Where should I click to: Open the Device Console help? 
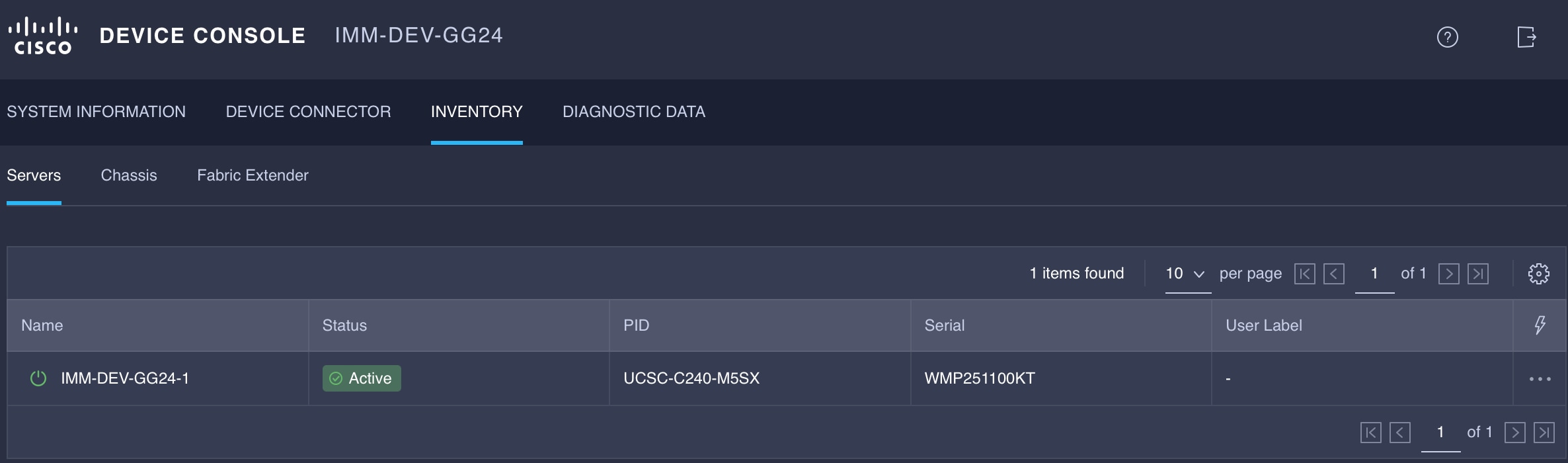[x=1448, y=38]
